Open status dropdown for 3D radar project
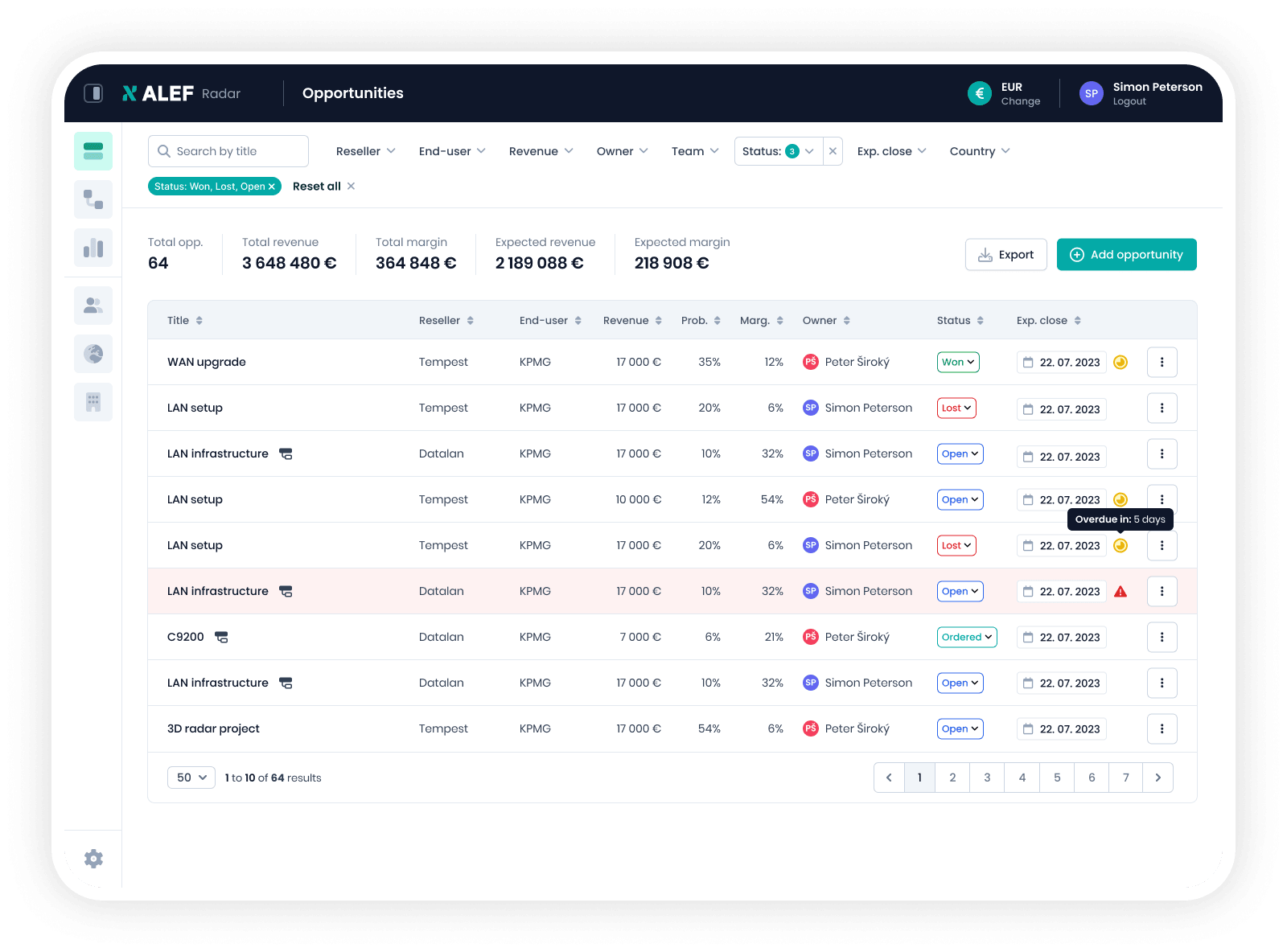Image resolution: width=1287 pixels, height=952 pixels. click(960, 728)
